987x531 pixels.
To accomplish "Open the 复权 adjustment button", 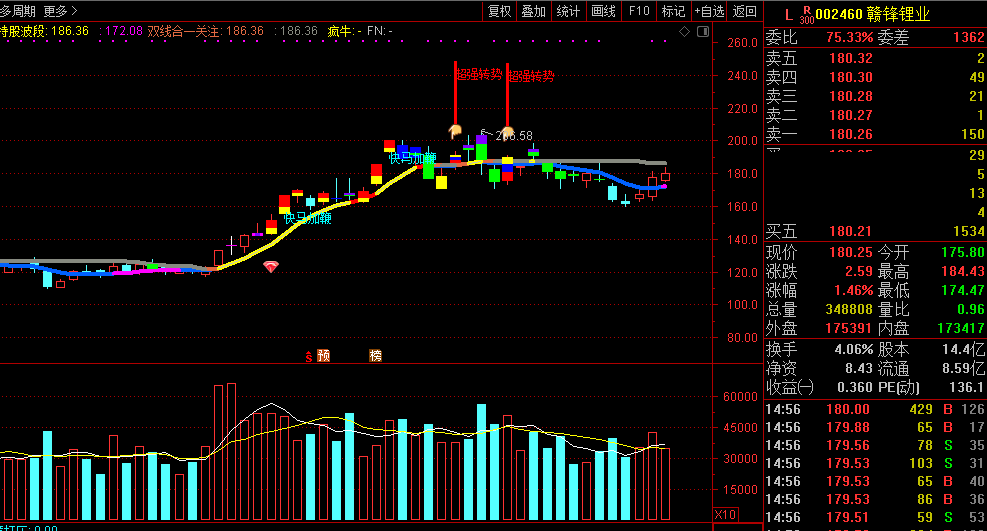I will [500, 11].
